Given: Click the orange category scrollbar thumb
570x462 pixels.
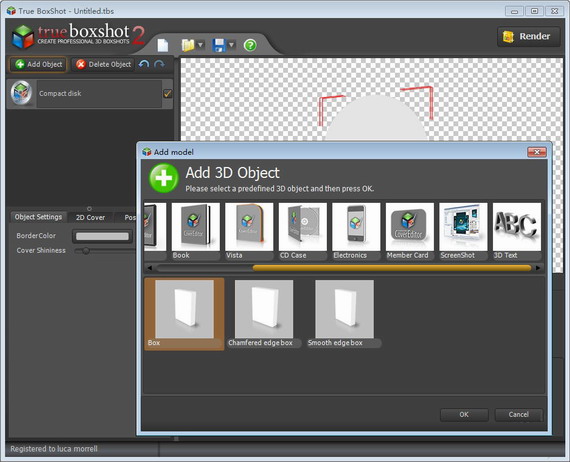Looking at the screenshot, I should (x=392, y=268).
